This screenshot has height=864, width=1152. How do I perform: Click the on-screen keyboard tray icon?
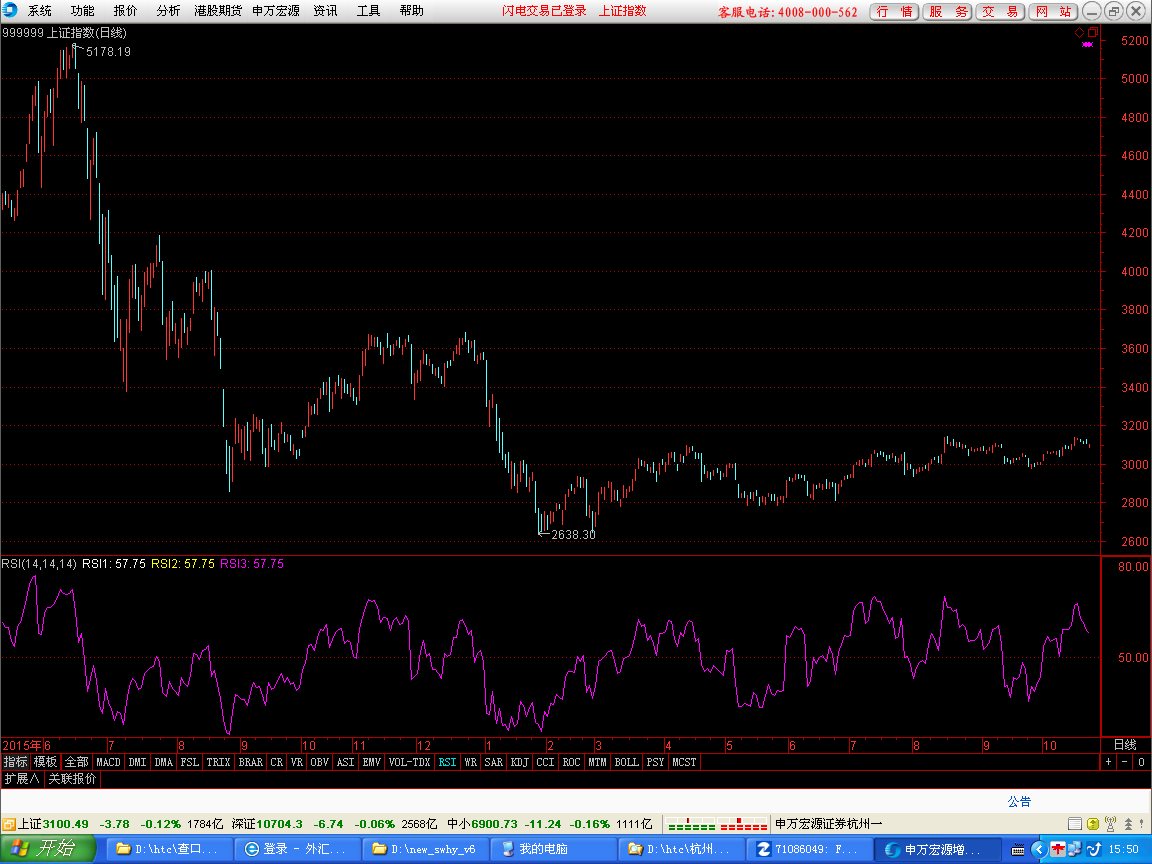[1018, 850]
